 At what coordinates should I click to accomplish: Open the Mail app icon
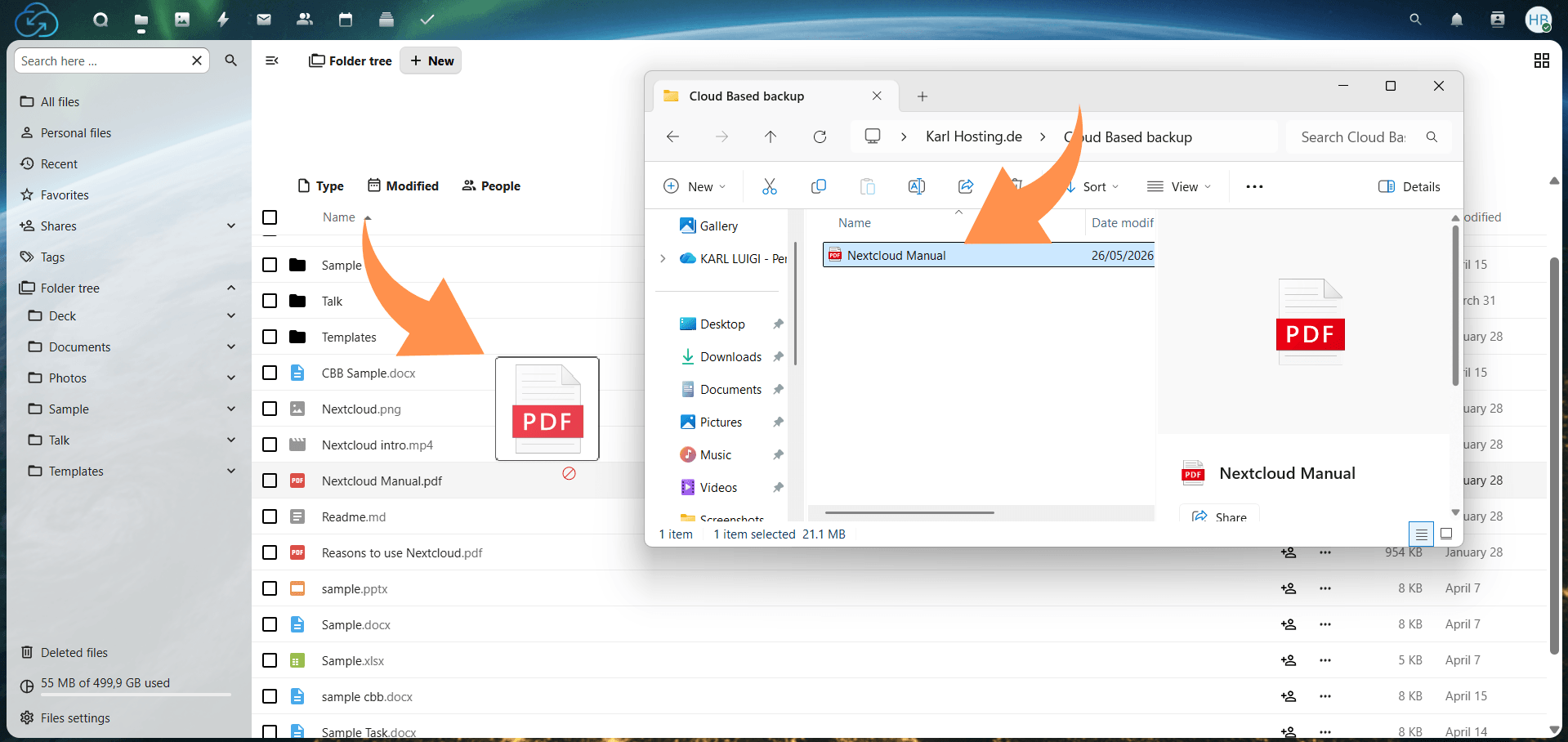pos(264,20)
